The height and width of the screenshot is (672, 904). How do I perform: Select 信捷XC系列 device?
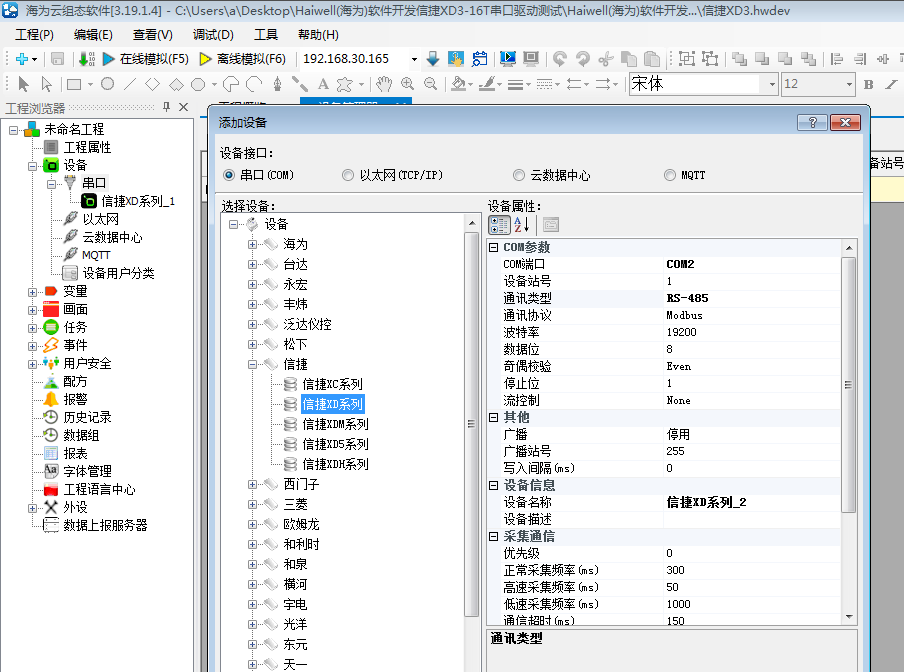click(x=332, y=384)
